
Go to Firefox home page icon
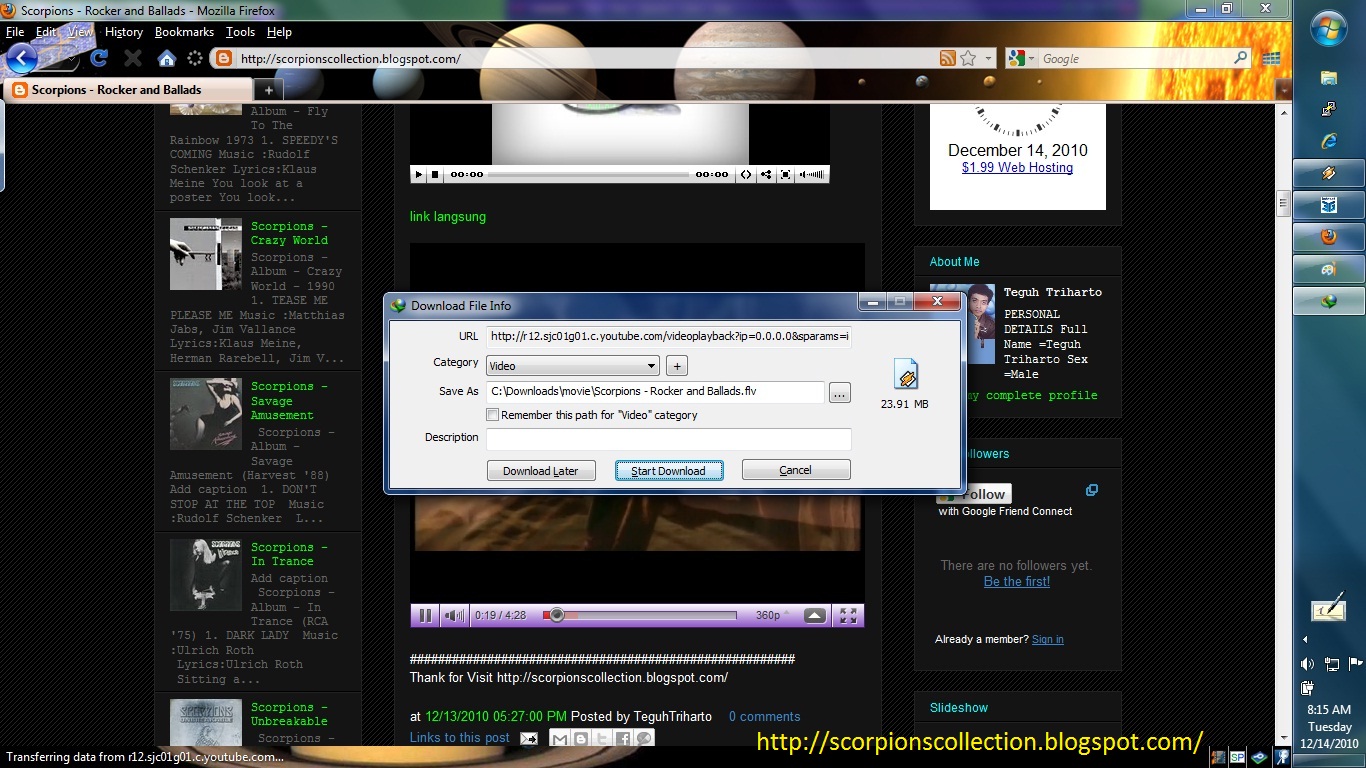pos(166,58)
